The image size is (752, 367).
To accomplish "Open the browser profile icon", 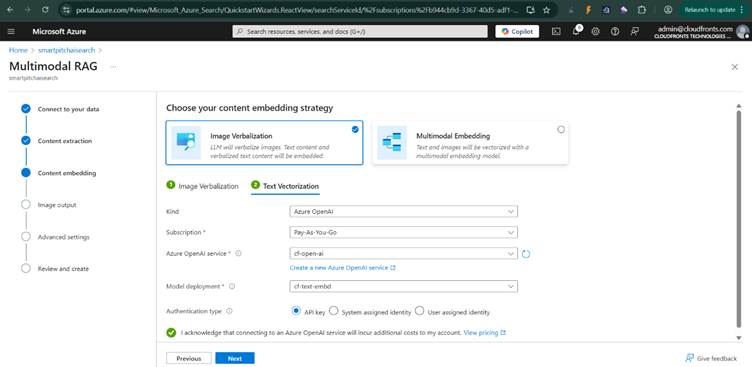I will point(668,10).
